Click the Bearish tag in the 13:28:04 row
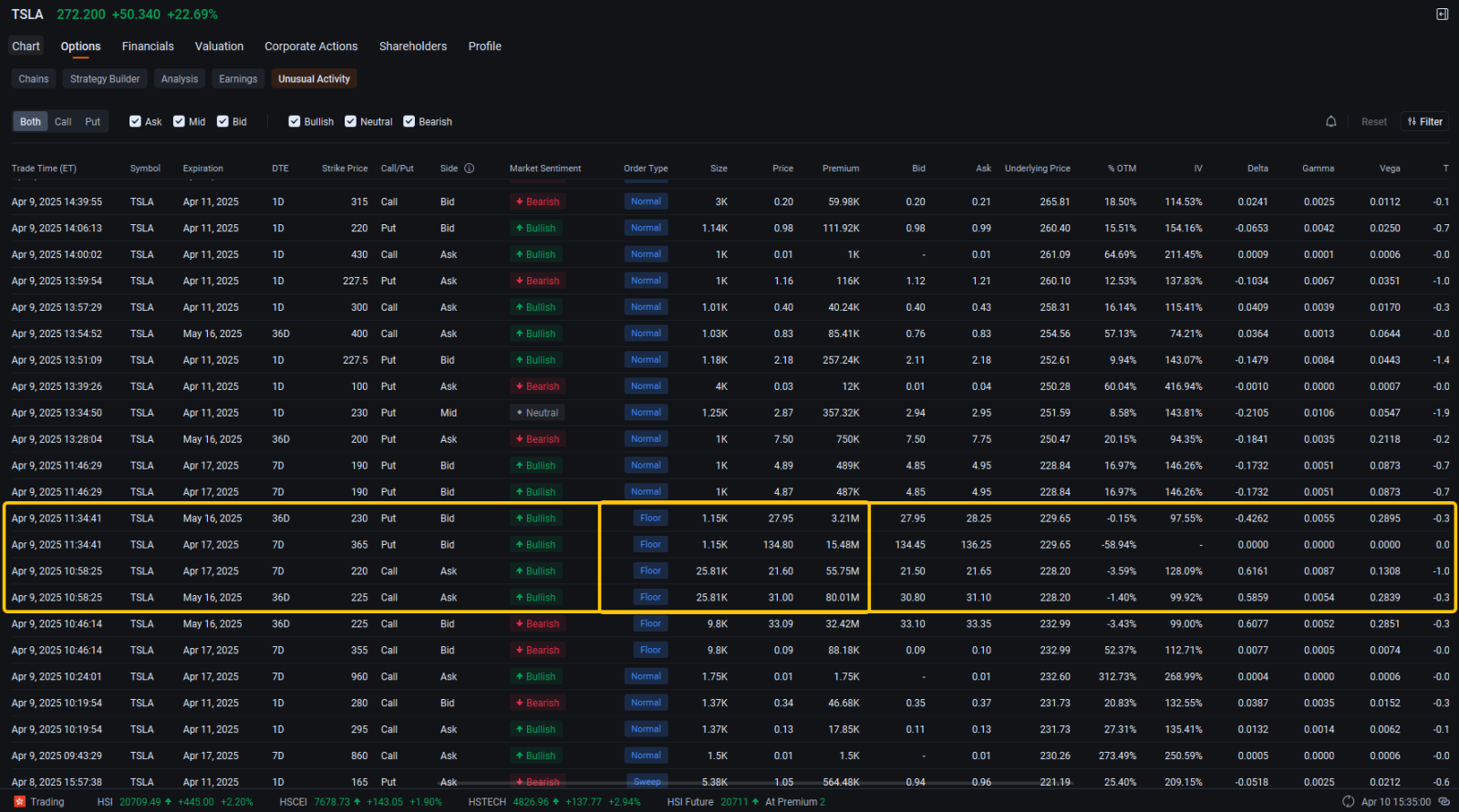The height and width of the screenshot is (812, 1459). 537,439
